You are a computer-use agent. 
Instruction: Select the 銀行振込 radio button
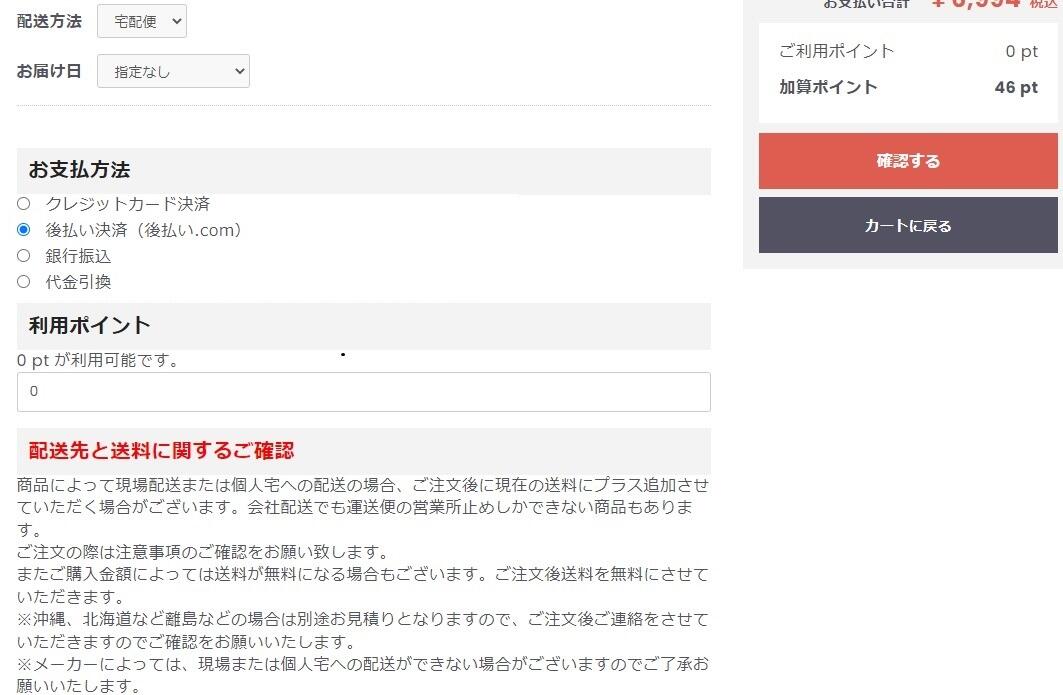[24, 256]
